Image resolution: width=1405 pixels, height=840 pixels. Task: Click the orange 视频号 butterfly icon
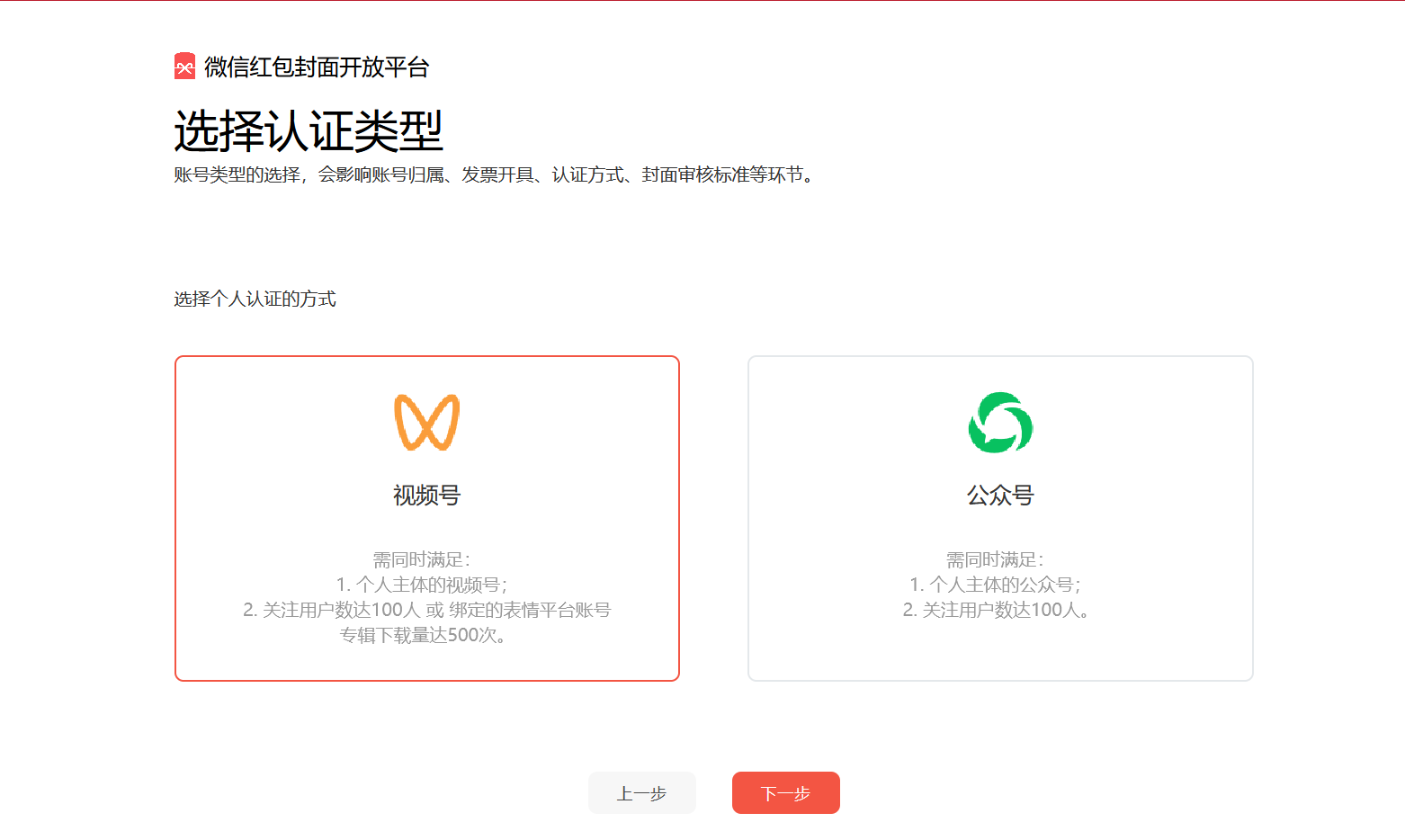(x=427, y=423)
